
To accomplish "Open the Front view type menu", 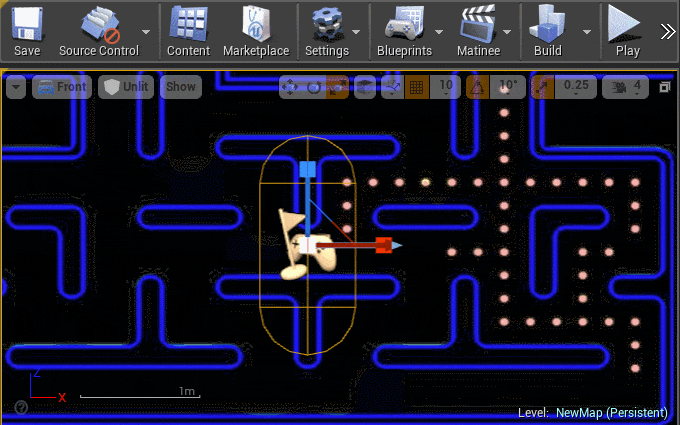I will click(62, 87).
